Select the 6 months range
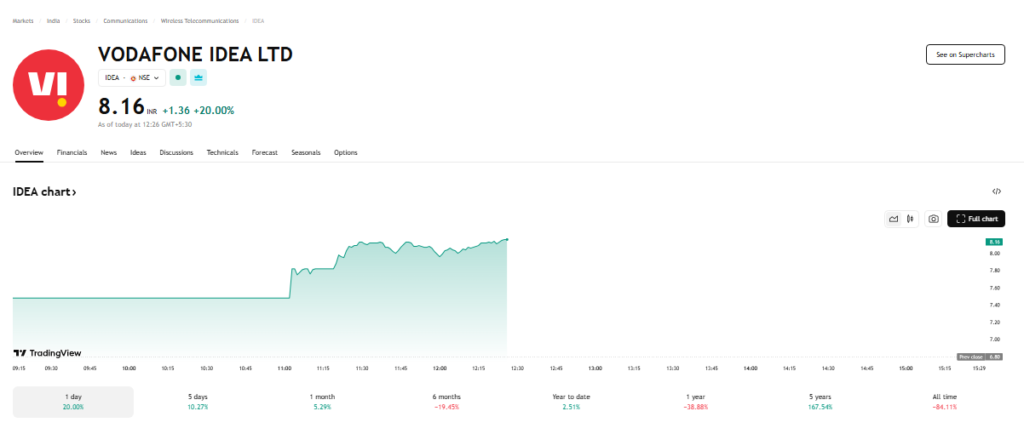The height and width of the screenshot is (434, 1024). [447, 402]
